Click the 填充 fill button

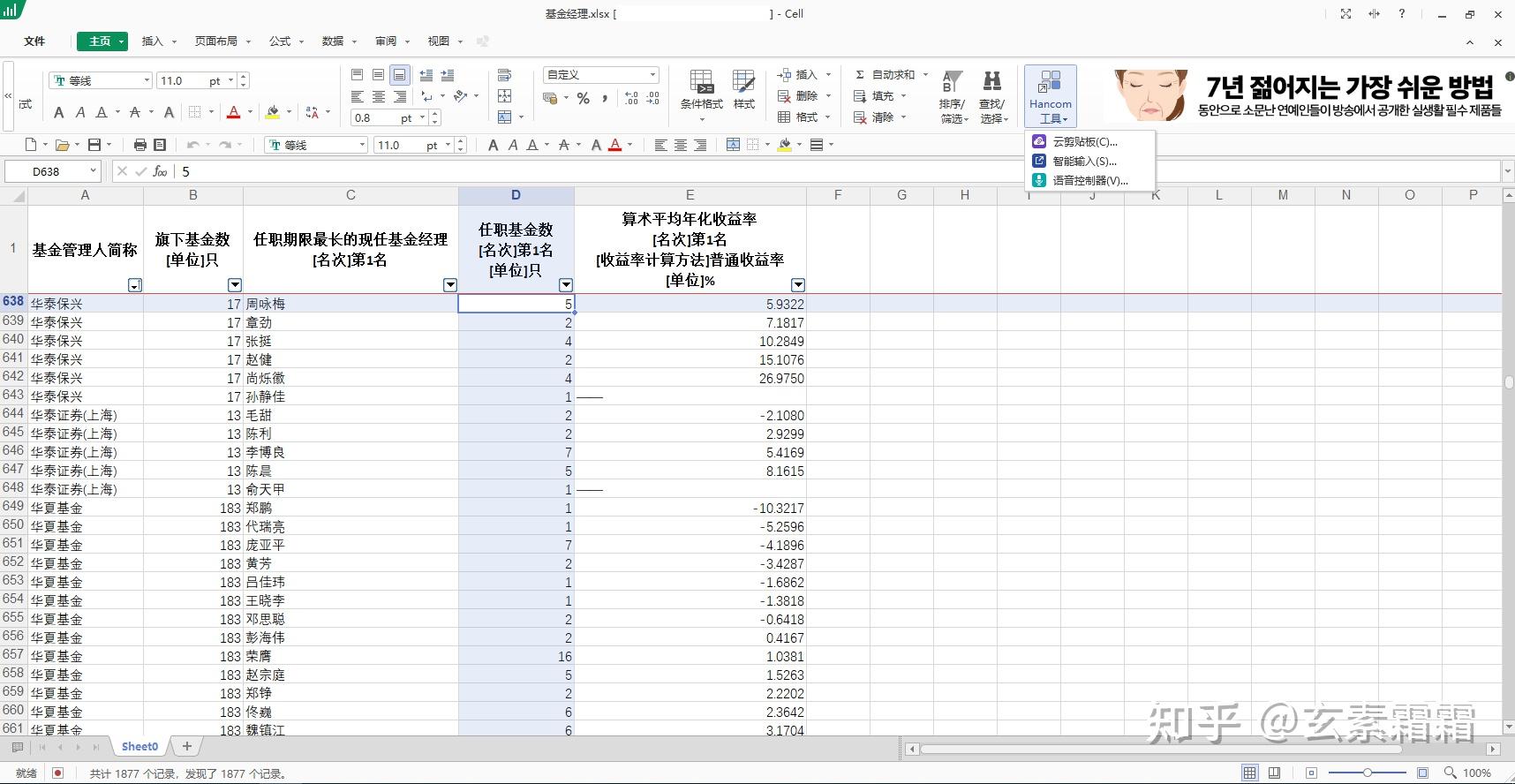pyautogui.click(x=875, y=96)
